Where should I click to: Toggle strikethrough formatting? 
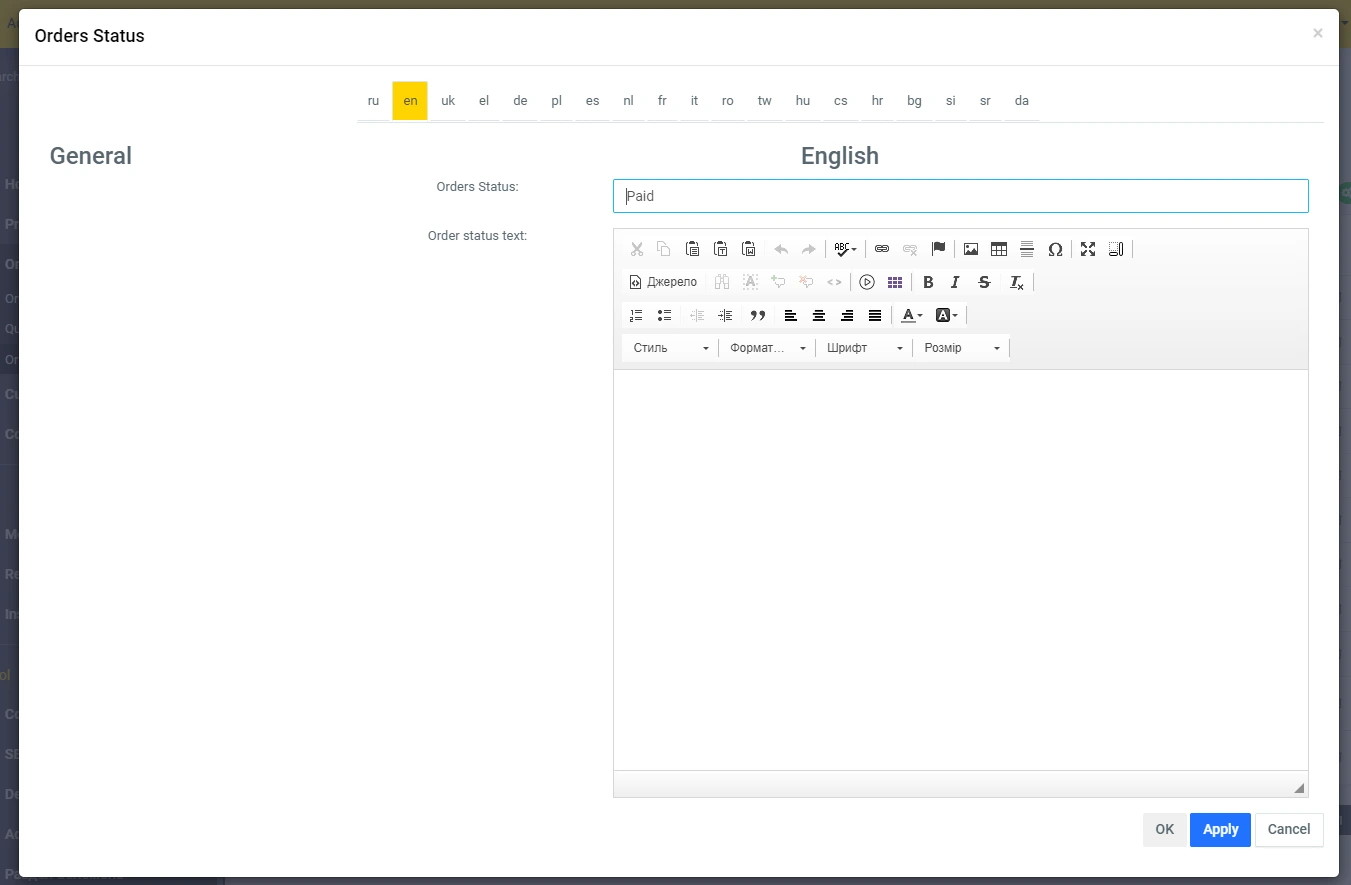[x=984, y=282]
